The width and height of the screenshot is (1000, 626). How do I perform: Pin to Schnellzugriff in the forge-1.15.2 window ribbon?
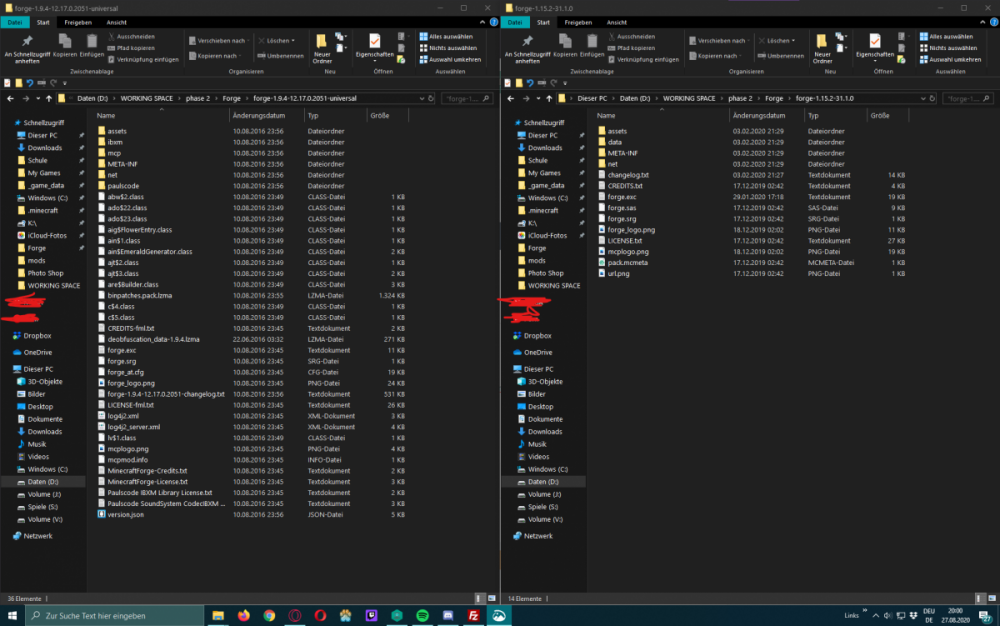(527, 48)
